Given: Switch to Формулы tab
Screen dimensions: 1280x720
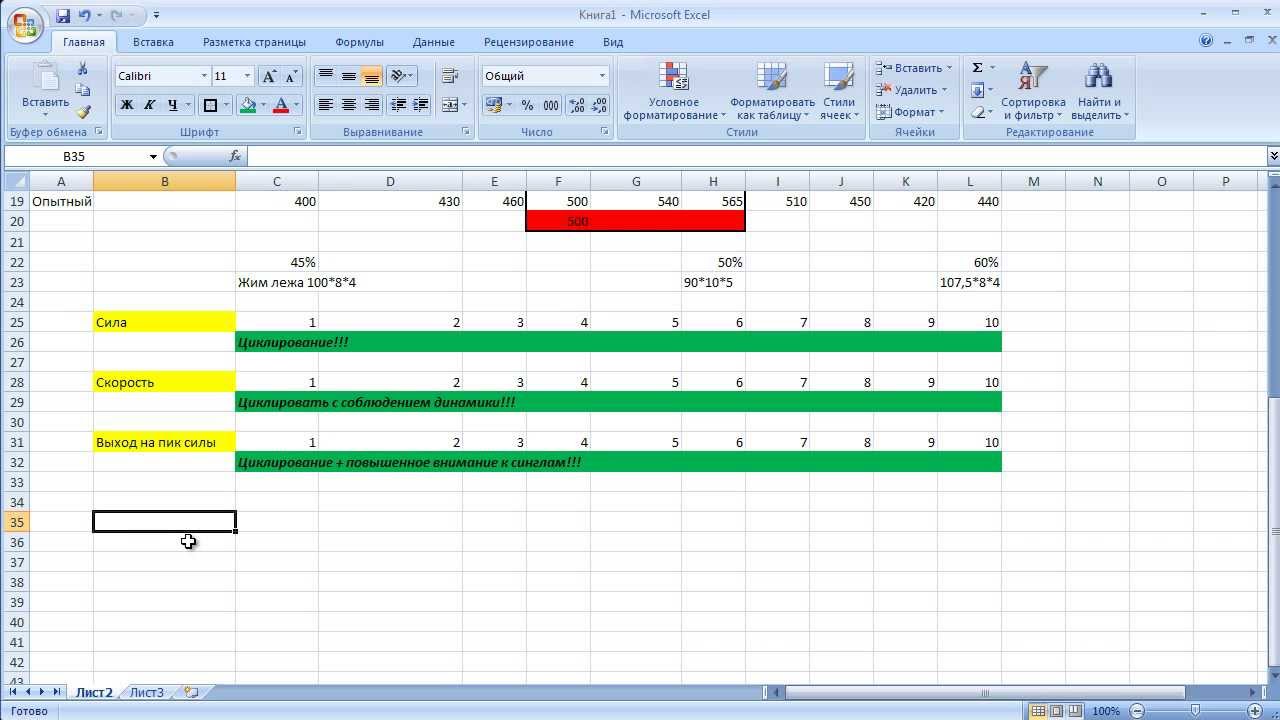Looking at the screenshot, I should [x=359, y=42].
